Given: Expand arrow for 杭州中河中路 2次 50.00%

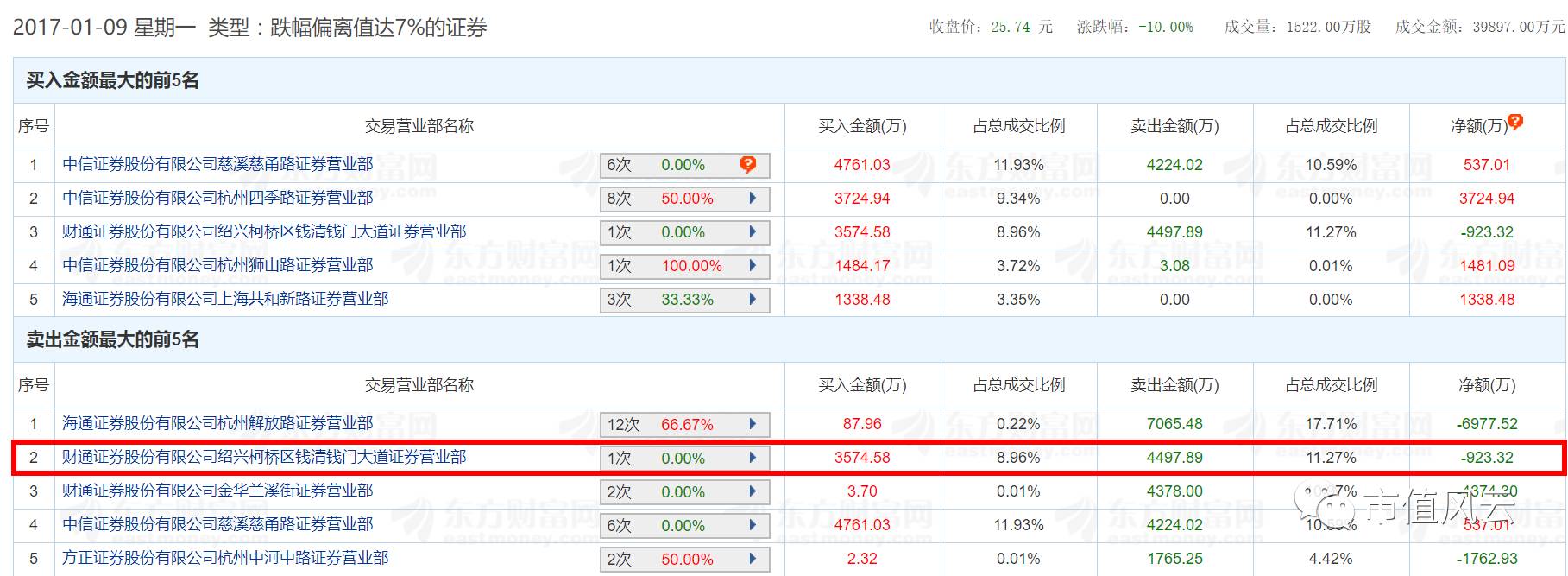Looking at the screenshot, I should (753, 559).
